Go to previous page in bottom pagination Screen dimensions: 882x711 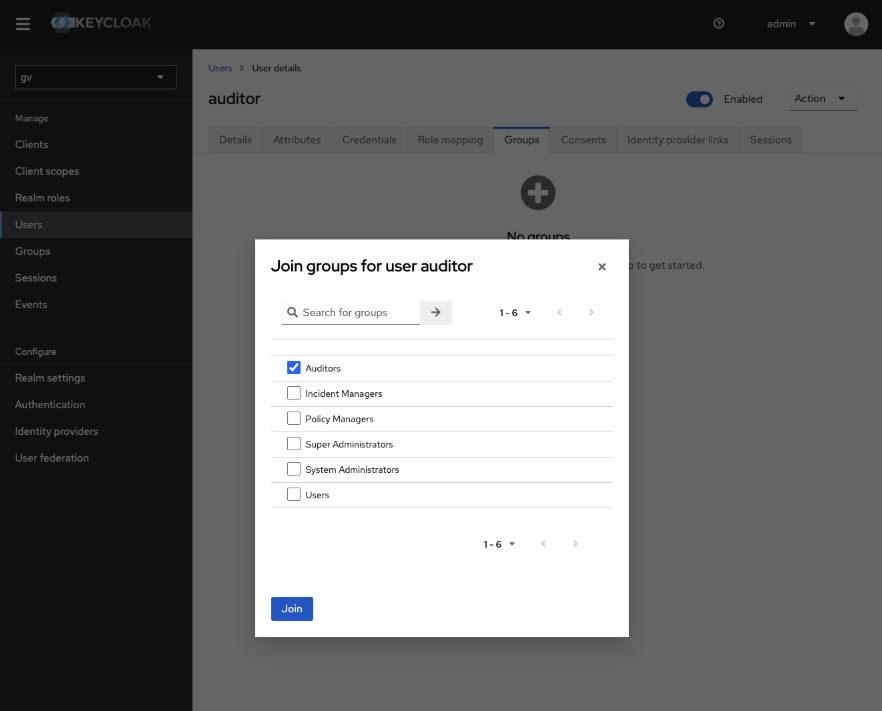tap(543, 544)
